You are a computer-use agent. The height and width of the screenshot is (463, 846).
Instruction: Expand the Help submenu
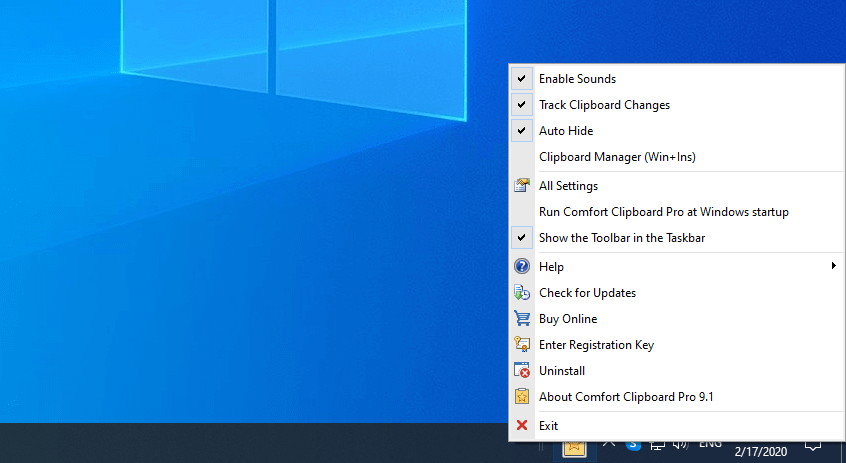coord(677,267)
